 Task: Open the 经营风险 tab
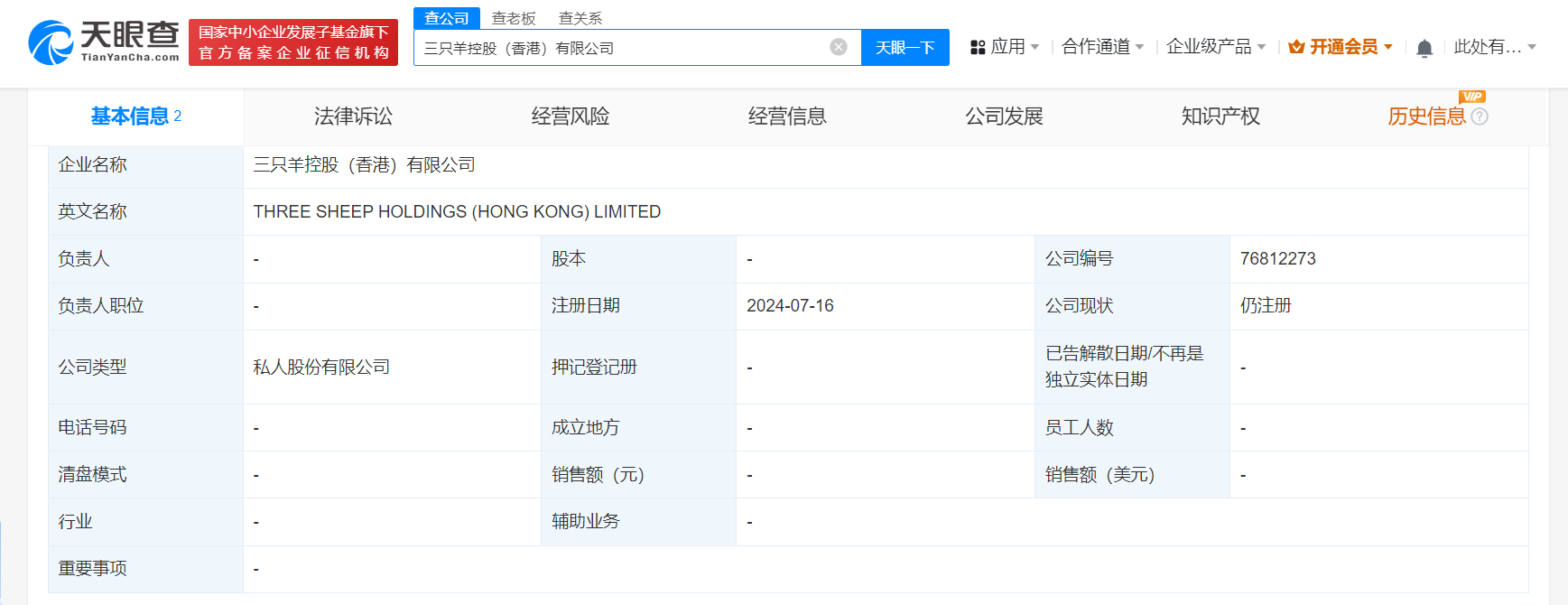point(570,116)
